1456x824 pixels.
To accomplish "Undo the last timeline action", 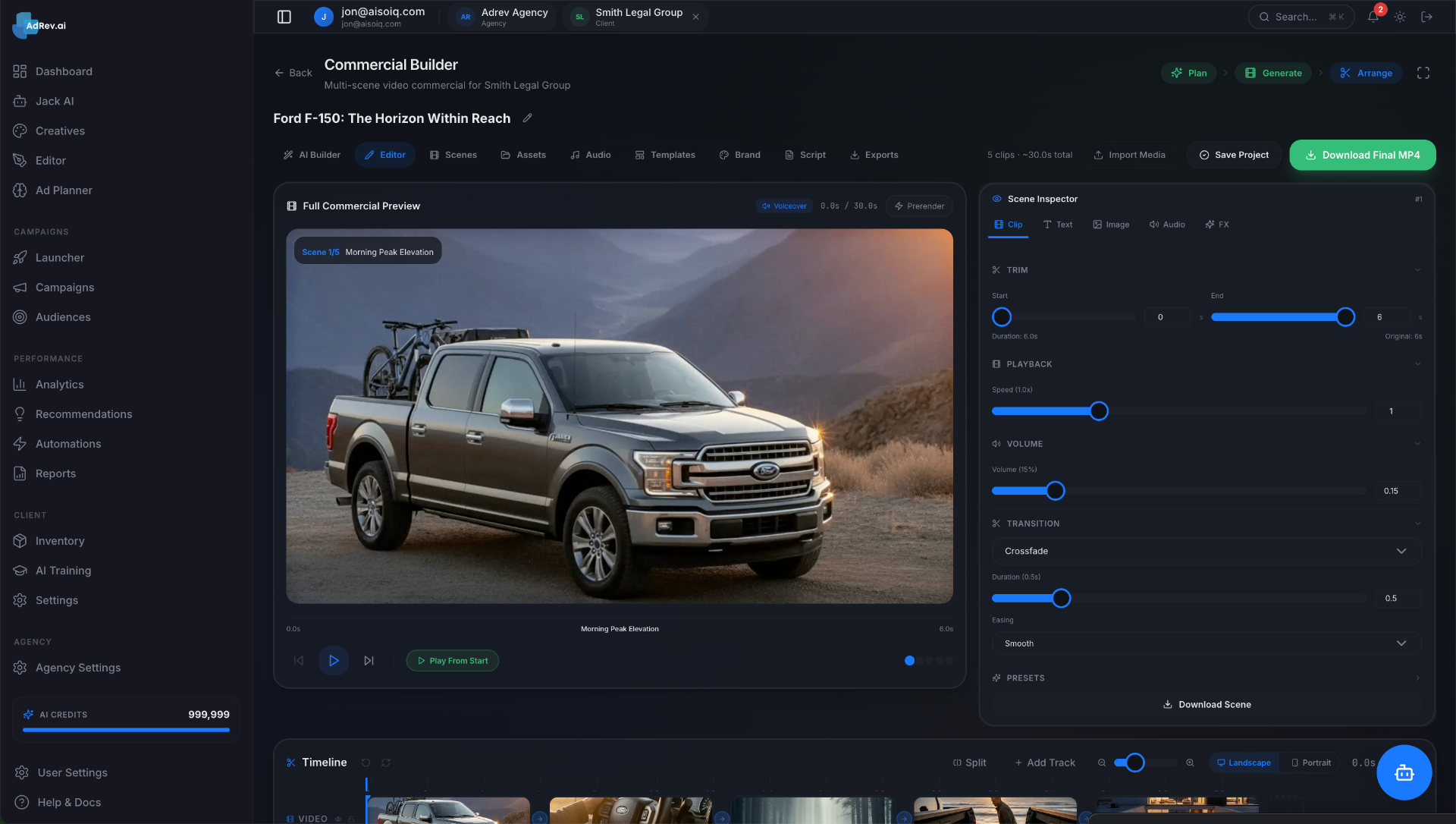I will pos(366,763).
